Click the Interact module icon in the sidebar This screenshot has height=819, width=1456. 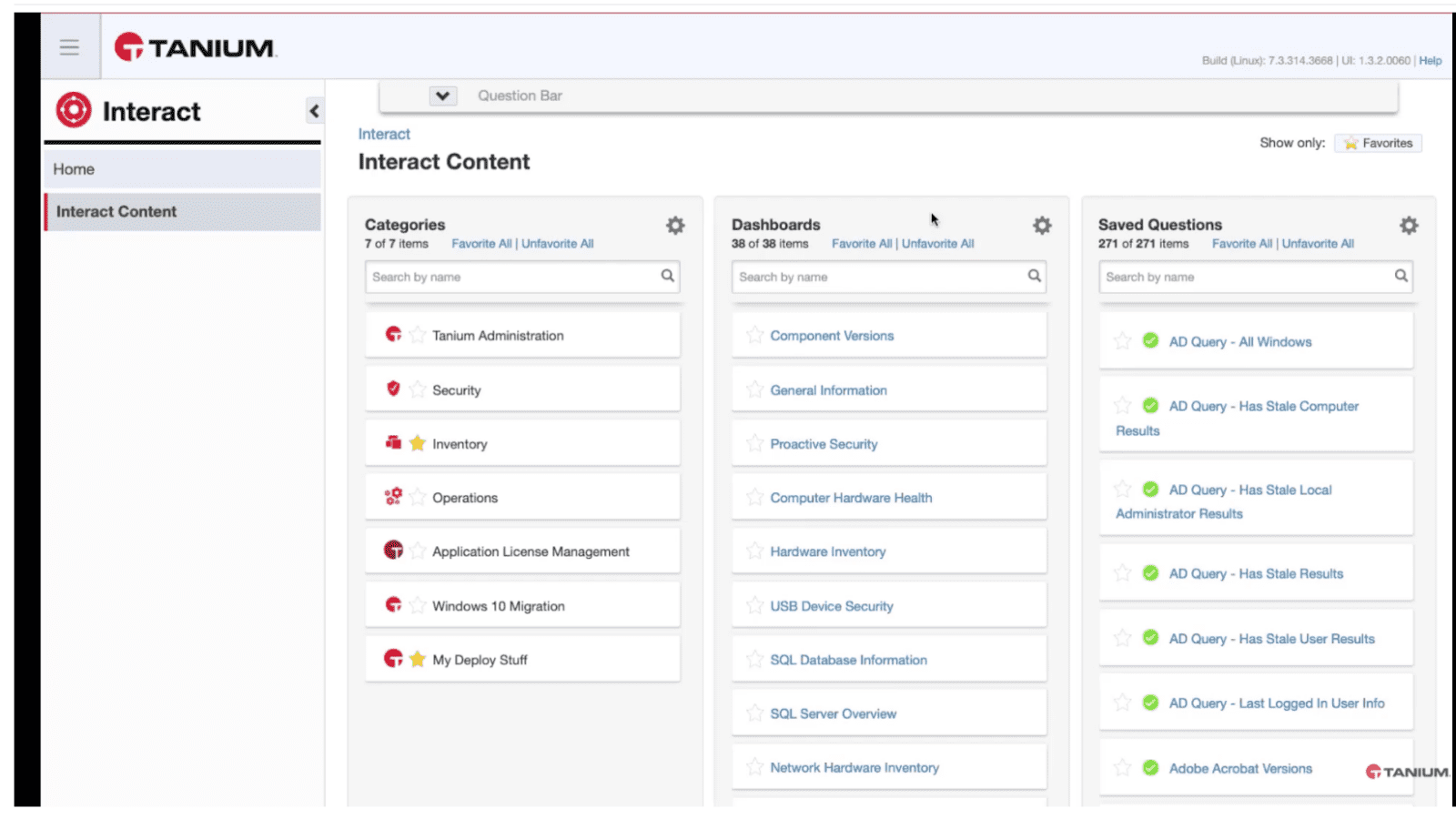point(74,110)
